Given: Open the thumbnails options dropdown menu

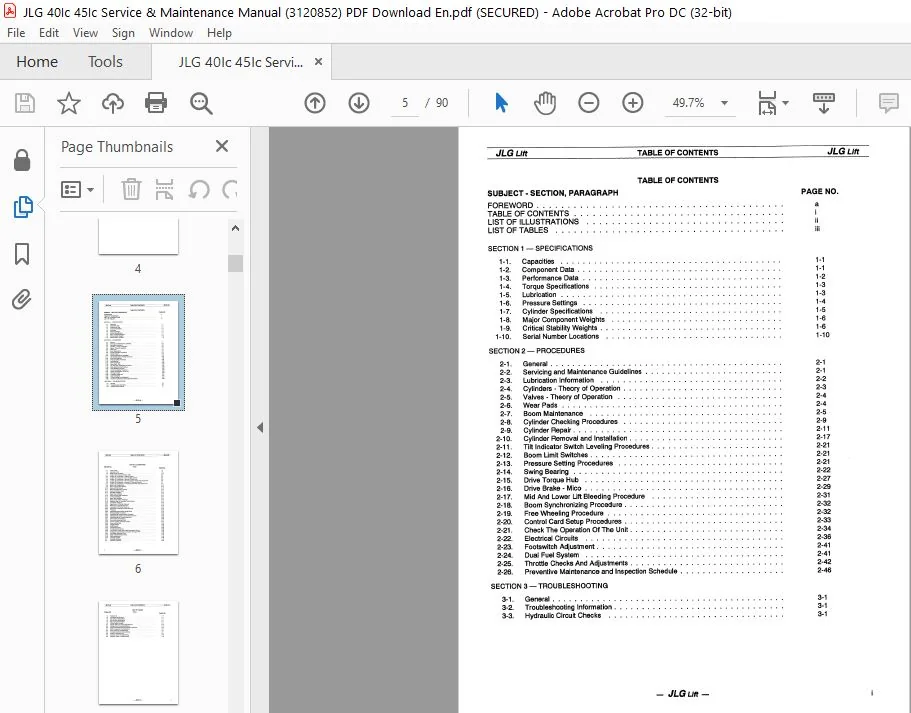Looking at the screenshot, I should (x=77, y=189).
